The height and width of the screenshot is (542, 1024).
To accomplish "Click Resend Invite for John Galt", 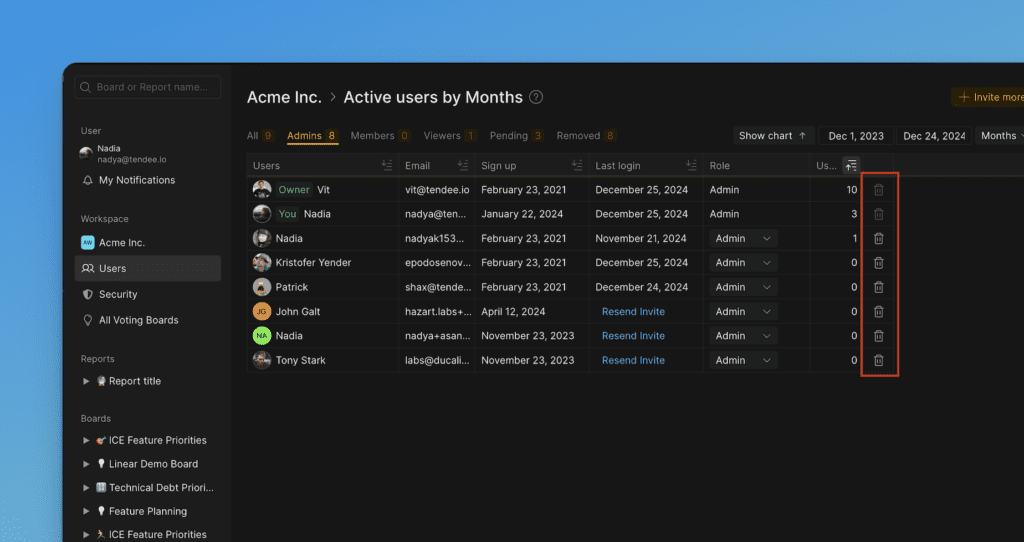I will point(633,312).
